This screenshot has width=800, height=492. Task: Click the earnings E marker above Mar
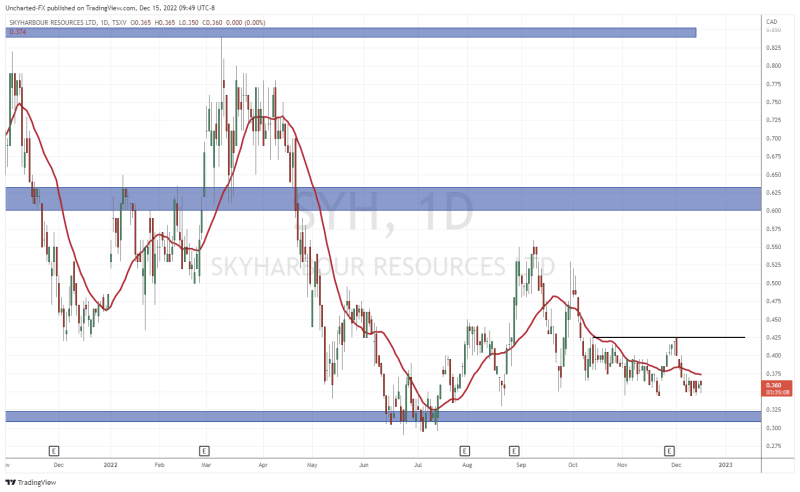pos(204,451)
